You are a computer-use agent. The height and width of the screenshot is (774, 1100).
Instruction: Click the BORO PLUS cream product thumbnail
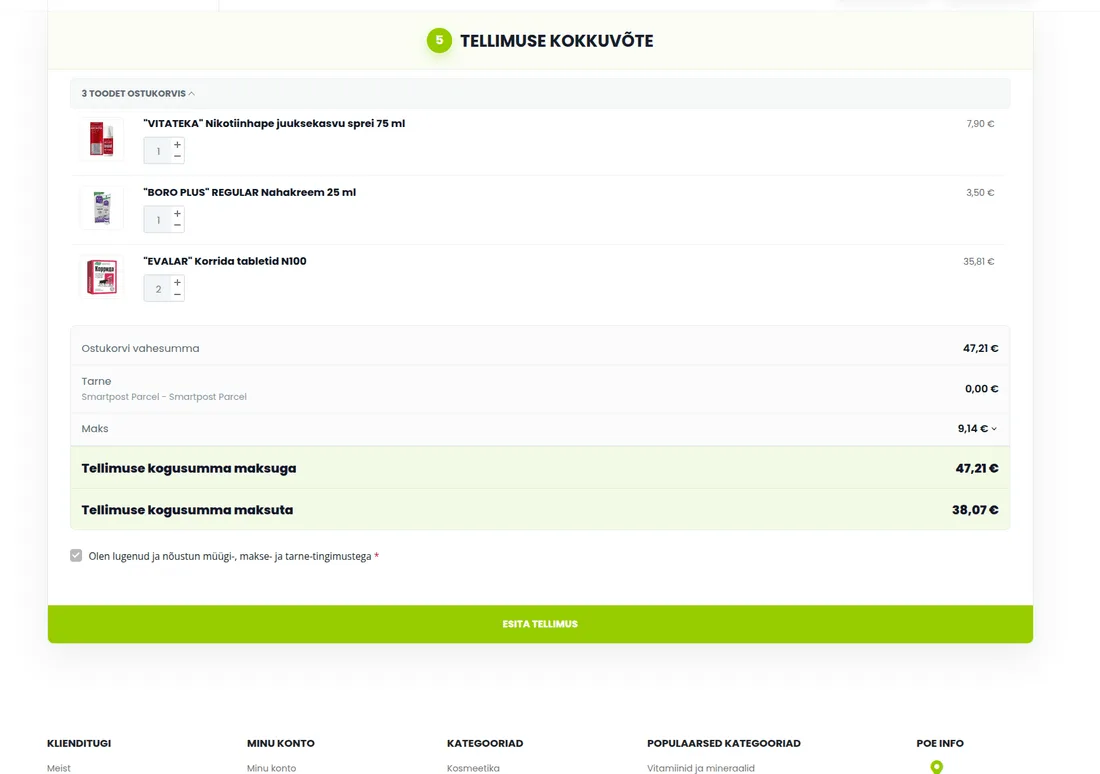coord(102,208)
